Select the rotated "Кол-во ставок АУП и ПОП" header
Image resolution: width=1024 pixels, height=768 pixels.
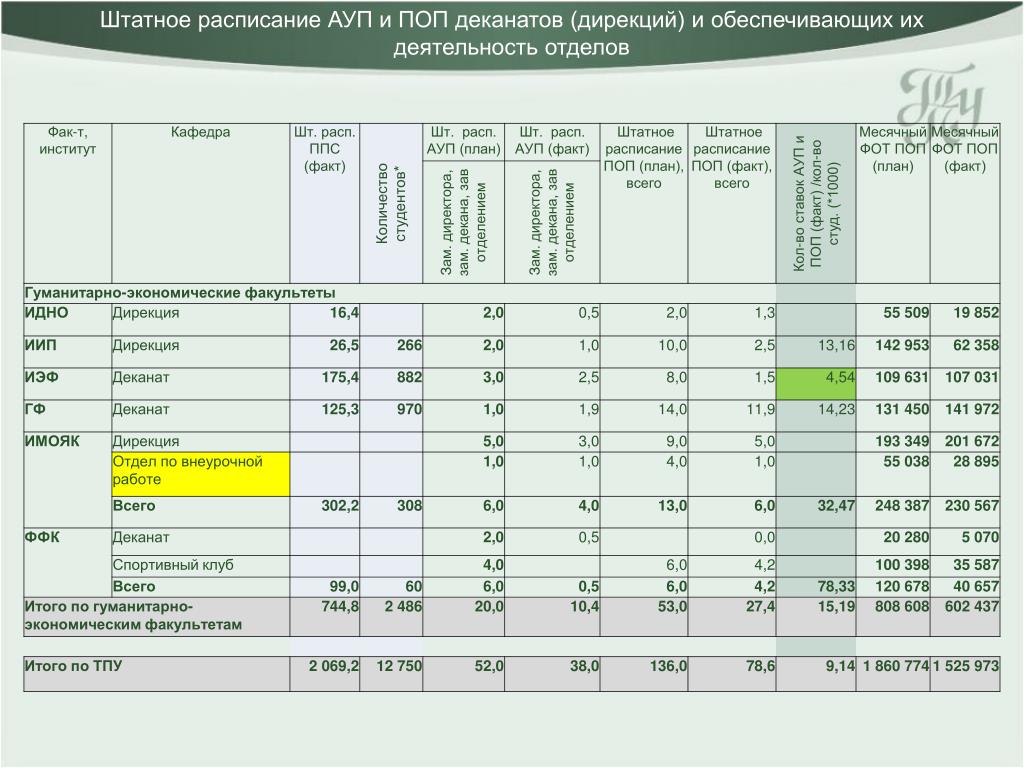[x=816, y=203]
